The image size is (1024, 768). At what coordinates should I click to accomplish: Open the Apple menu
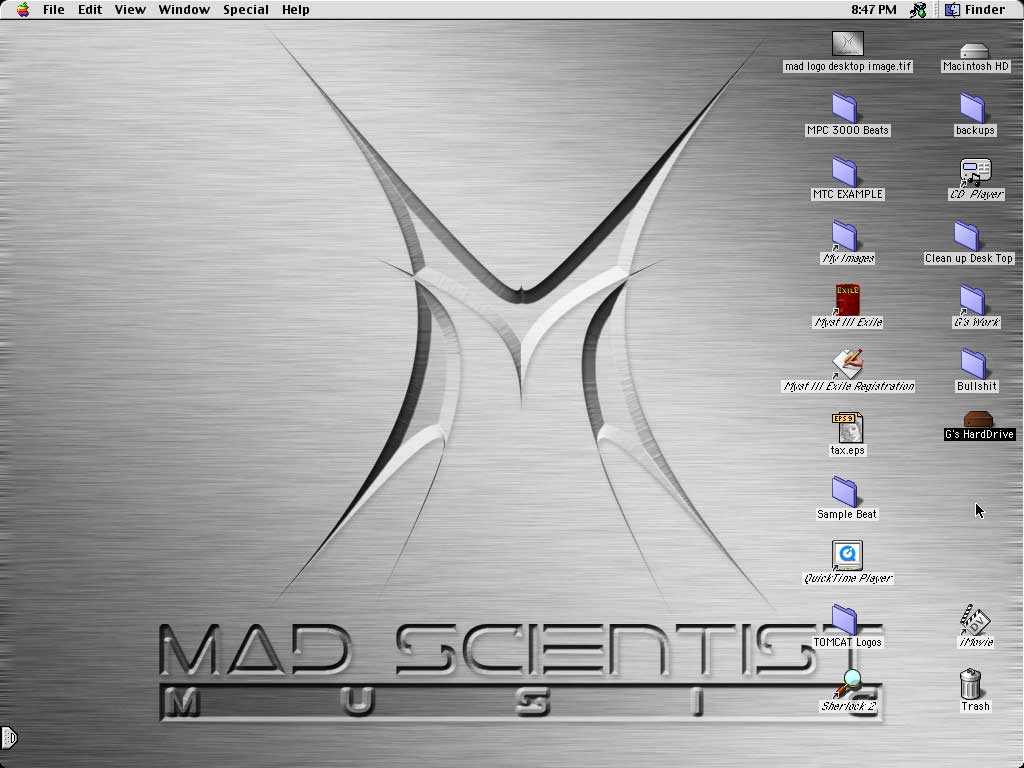[x=23, y=10]
